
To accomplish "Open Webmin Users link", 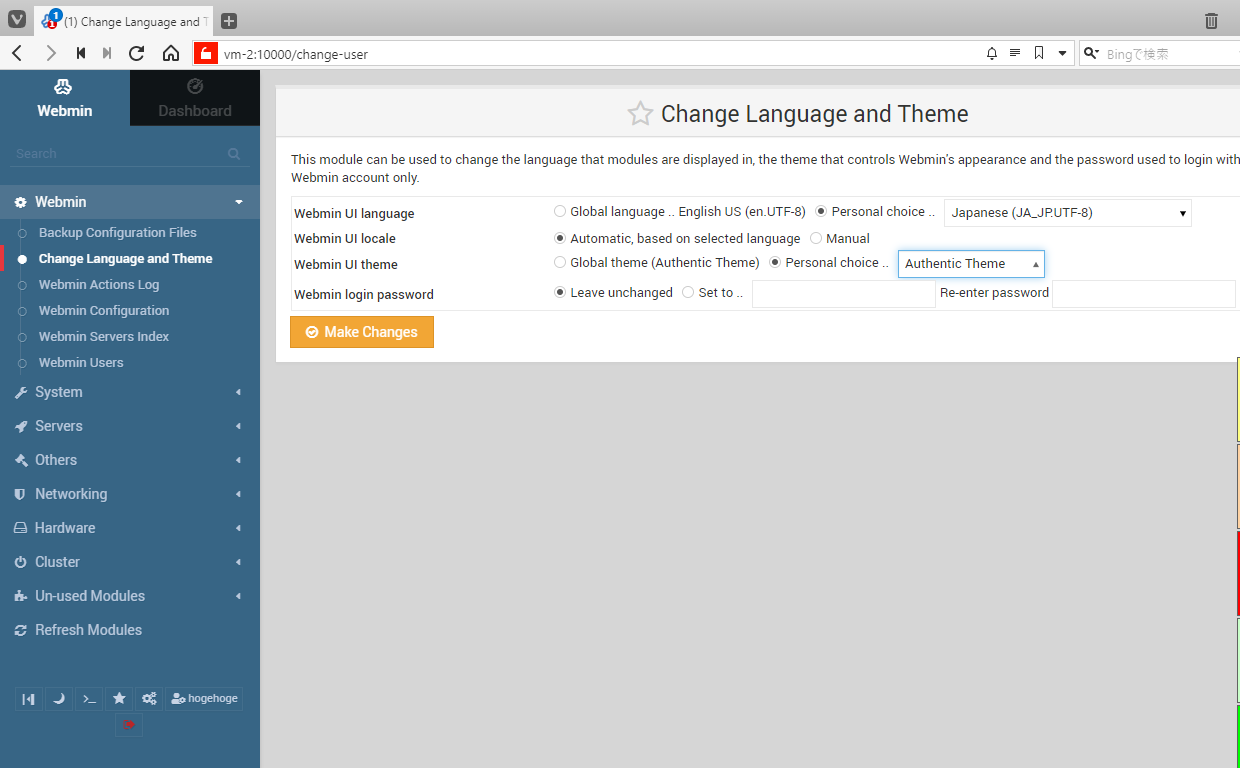I will tap(81, 362).
